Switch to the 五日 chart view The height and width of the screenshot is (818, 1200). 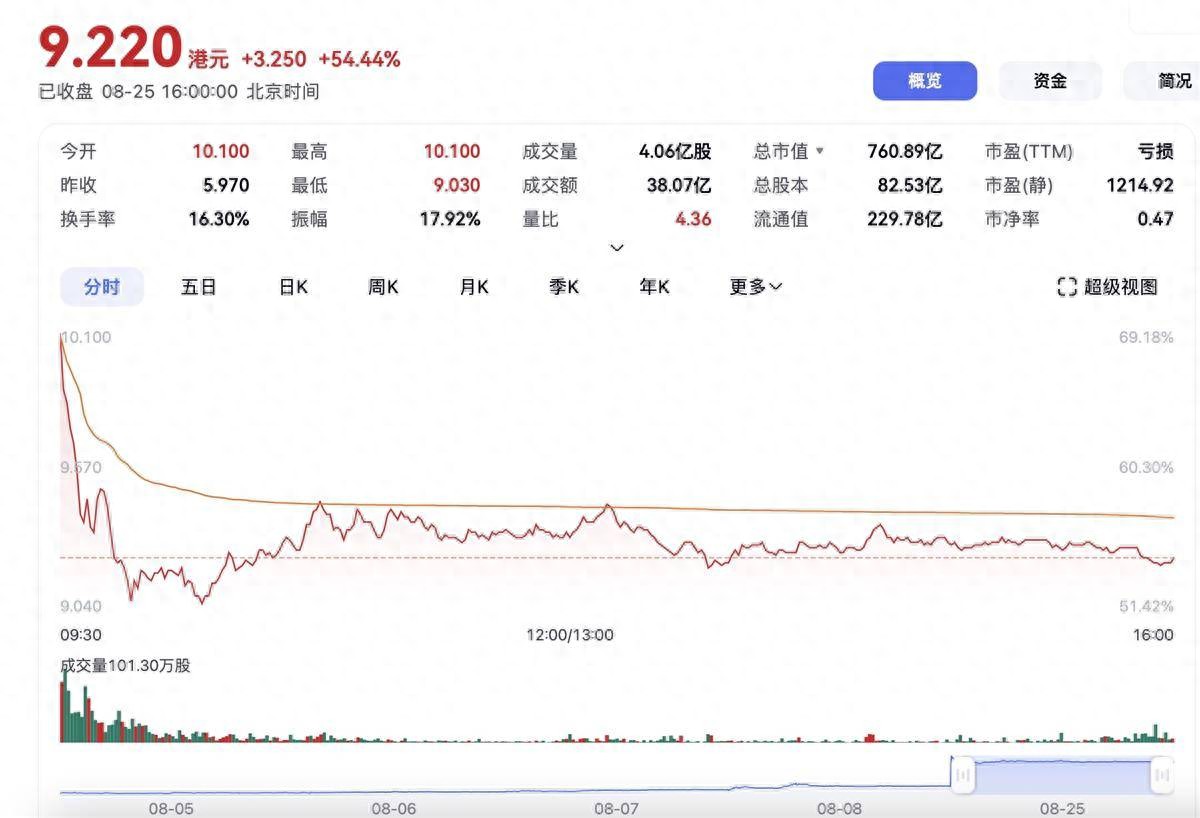pos(198,287)
